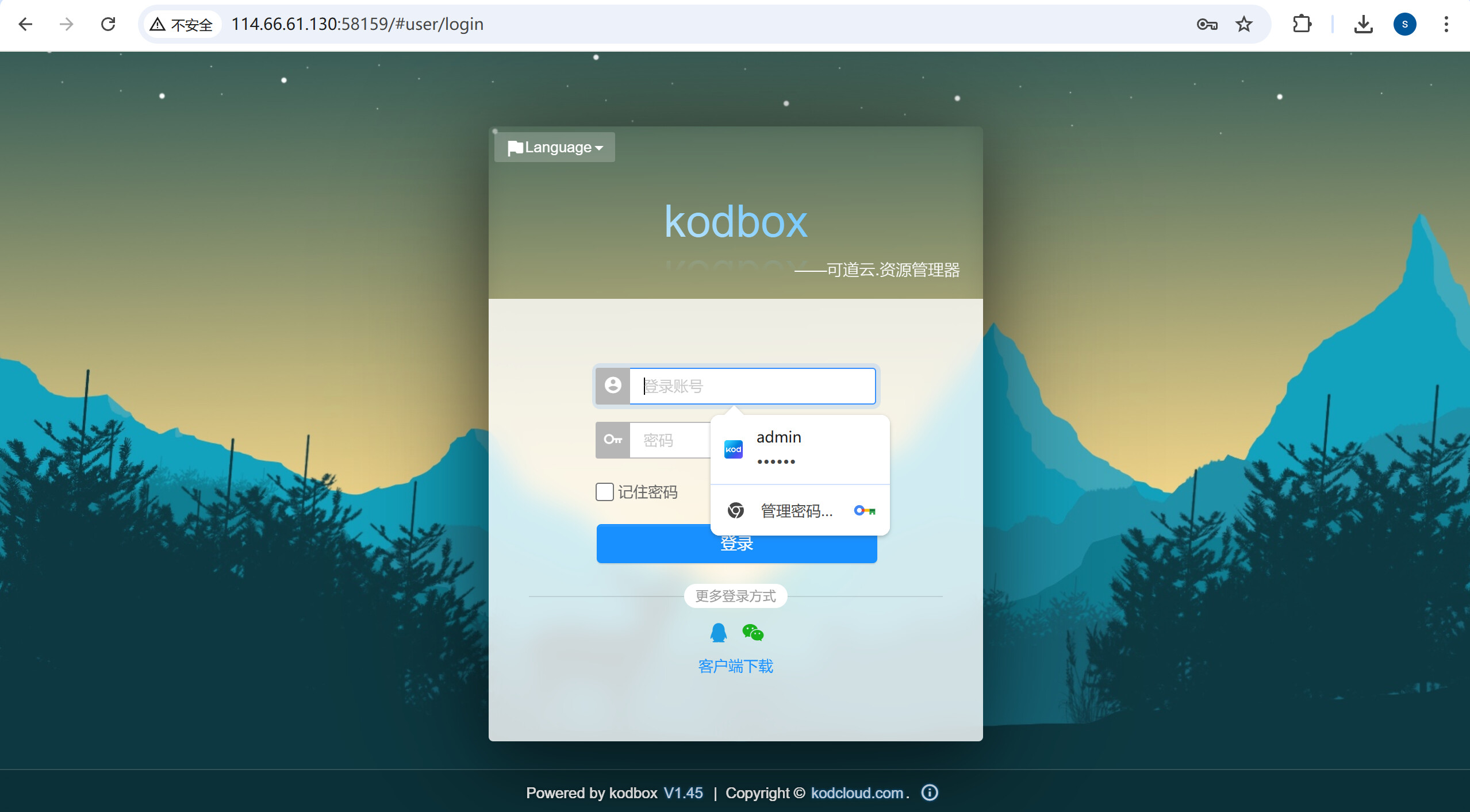Click the 不安全 site security indicator
1470x812 pixels.
tap(182, 24)
